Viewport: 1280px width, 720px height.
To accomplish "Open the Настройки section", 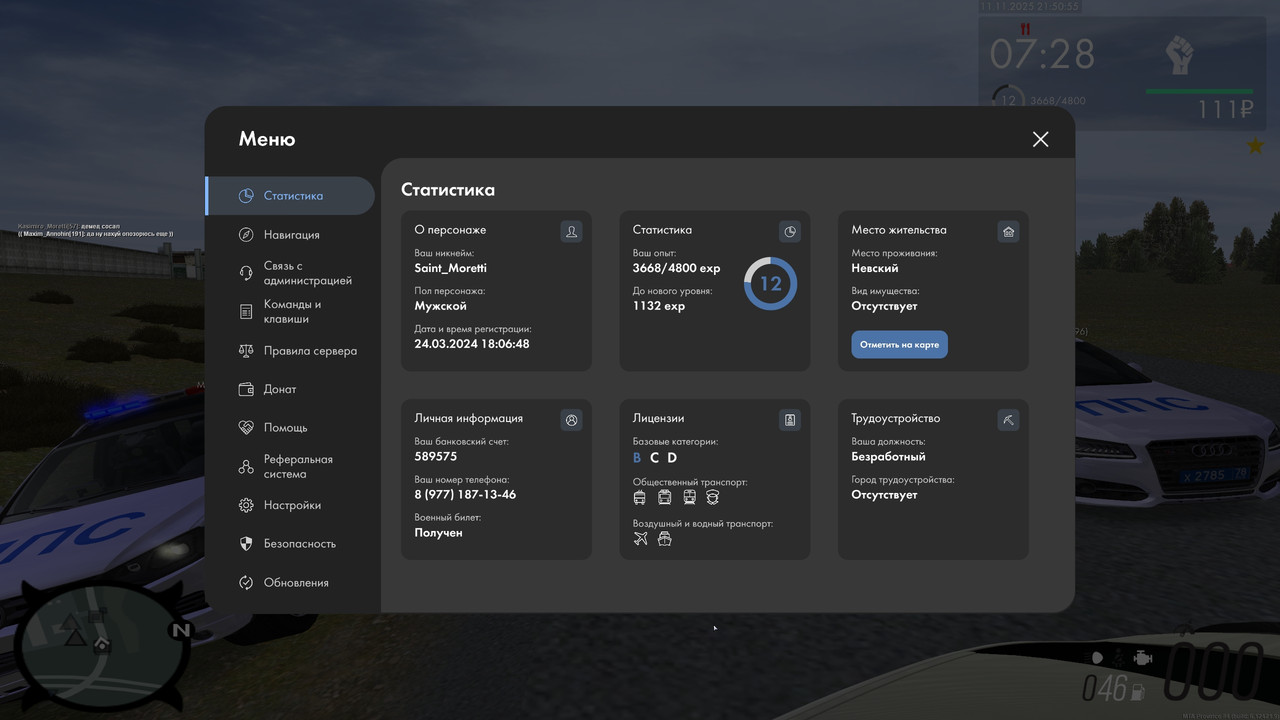I will point(290,505).
